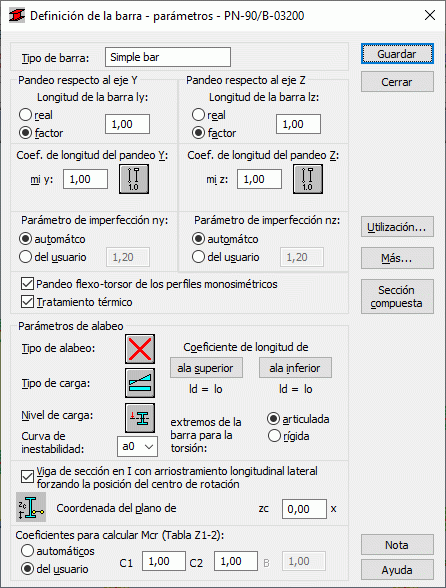Close the dialog with the X button
The height and width of the screenshot is (588, 446).
[x=430, y=15]
